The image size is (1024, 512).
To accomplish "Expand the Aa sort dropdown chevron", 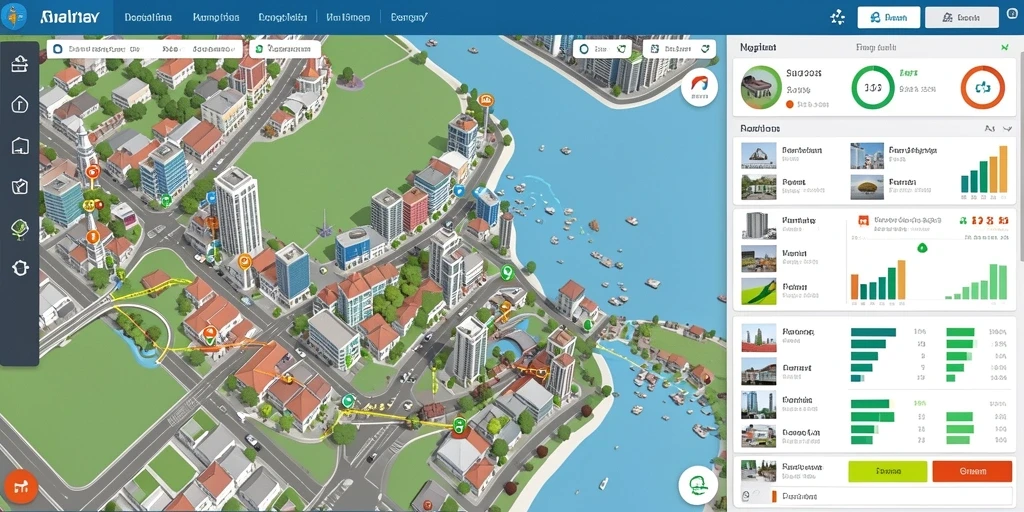I will (x=1007, y=129).
